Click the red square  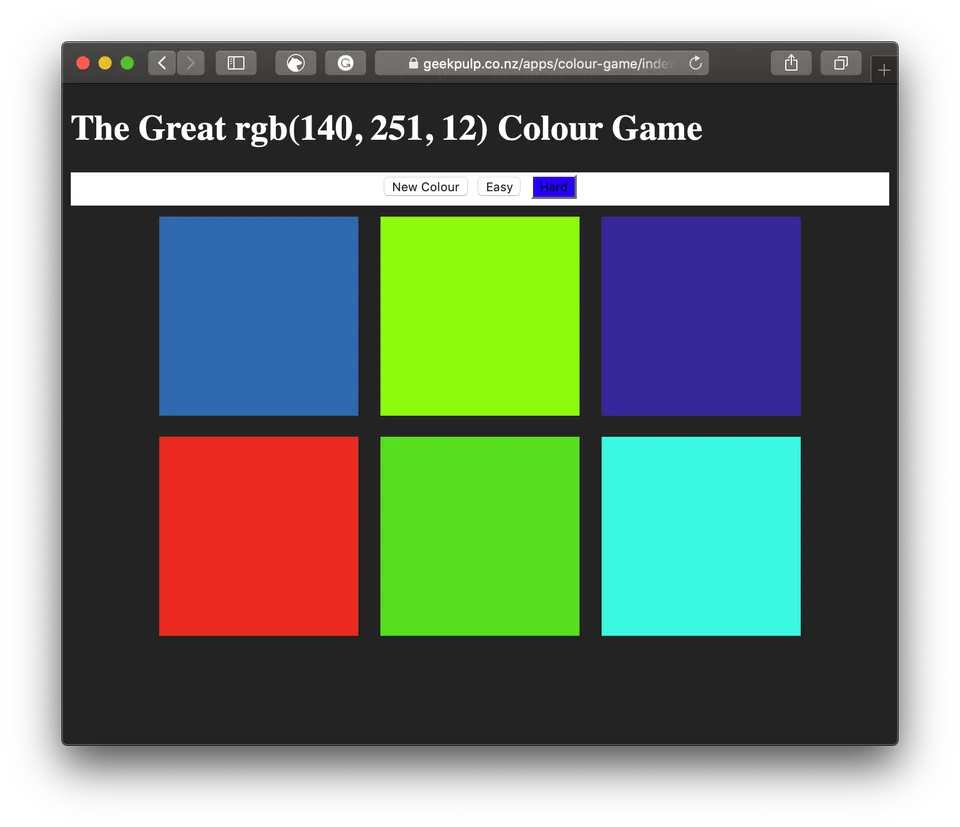tap(258, 536)
